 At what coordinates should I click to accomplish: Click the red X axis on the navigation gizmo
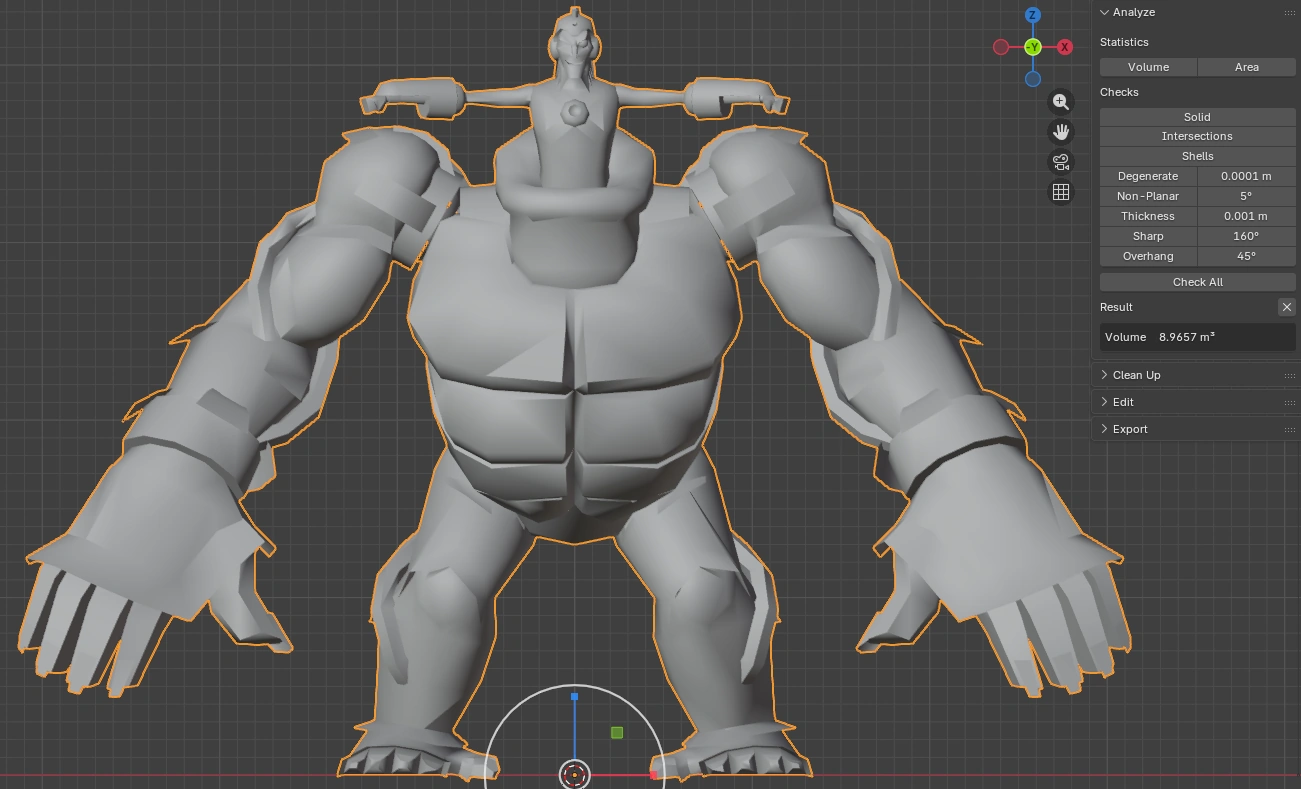point(1065,47)
